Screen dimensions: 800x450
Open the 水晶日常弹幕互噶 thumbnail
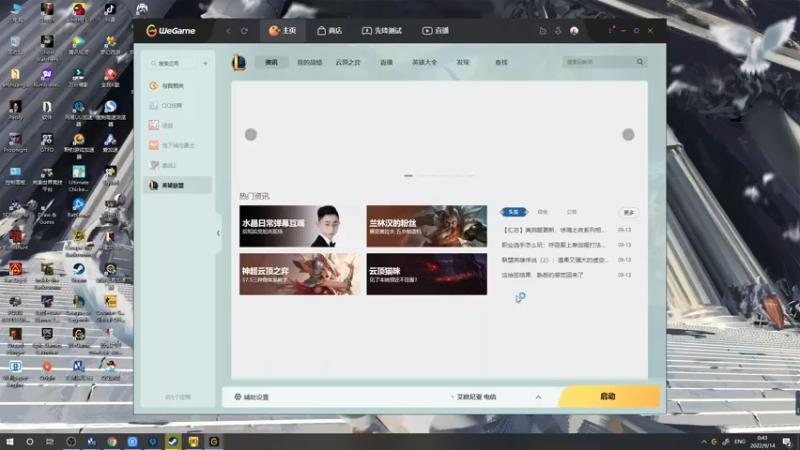299,226
